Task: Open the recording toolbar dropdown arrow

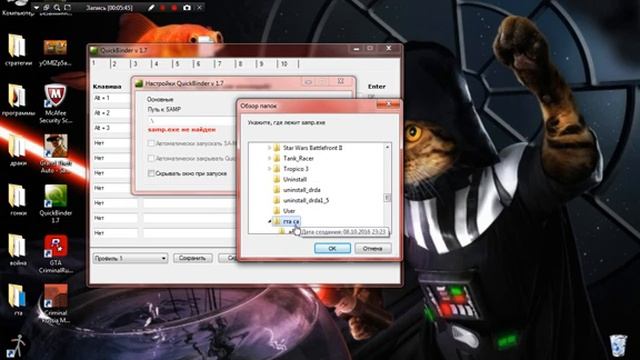Action: click(x=36, y=7)
